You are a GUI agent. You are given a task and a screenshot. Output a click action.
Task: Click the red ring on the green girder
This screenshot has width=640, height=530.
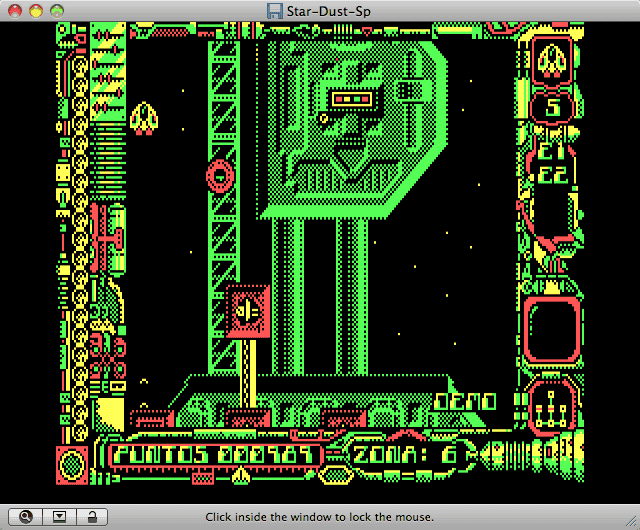220,176
